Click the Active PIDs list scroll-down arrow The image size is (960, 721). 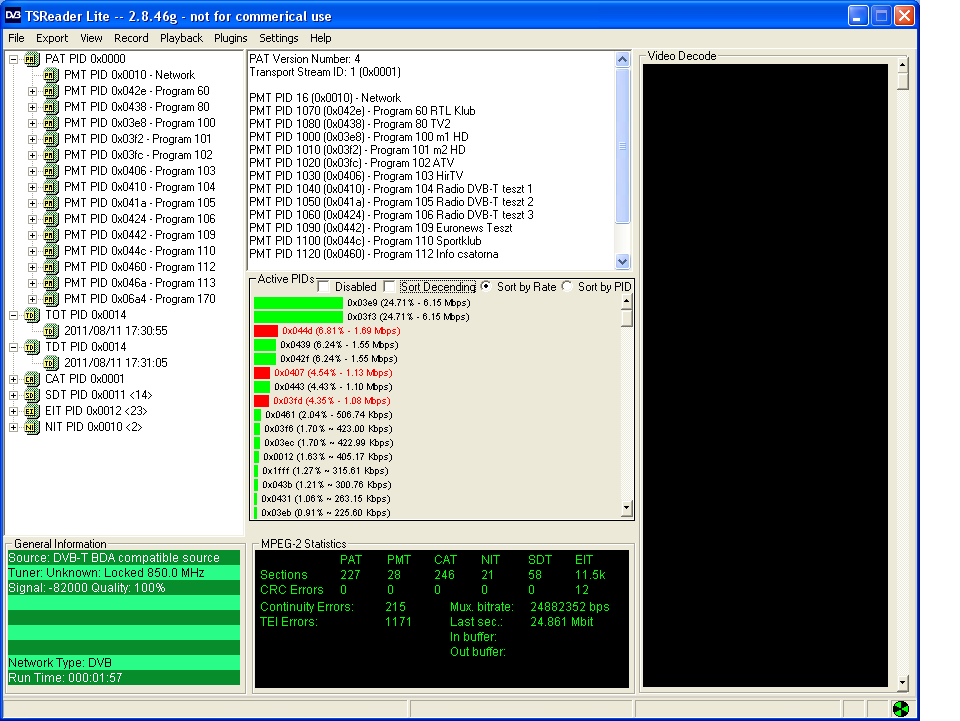[x=626, y=507]
